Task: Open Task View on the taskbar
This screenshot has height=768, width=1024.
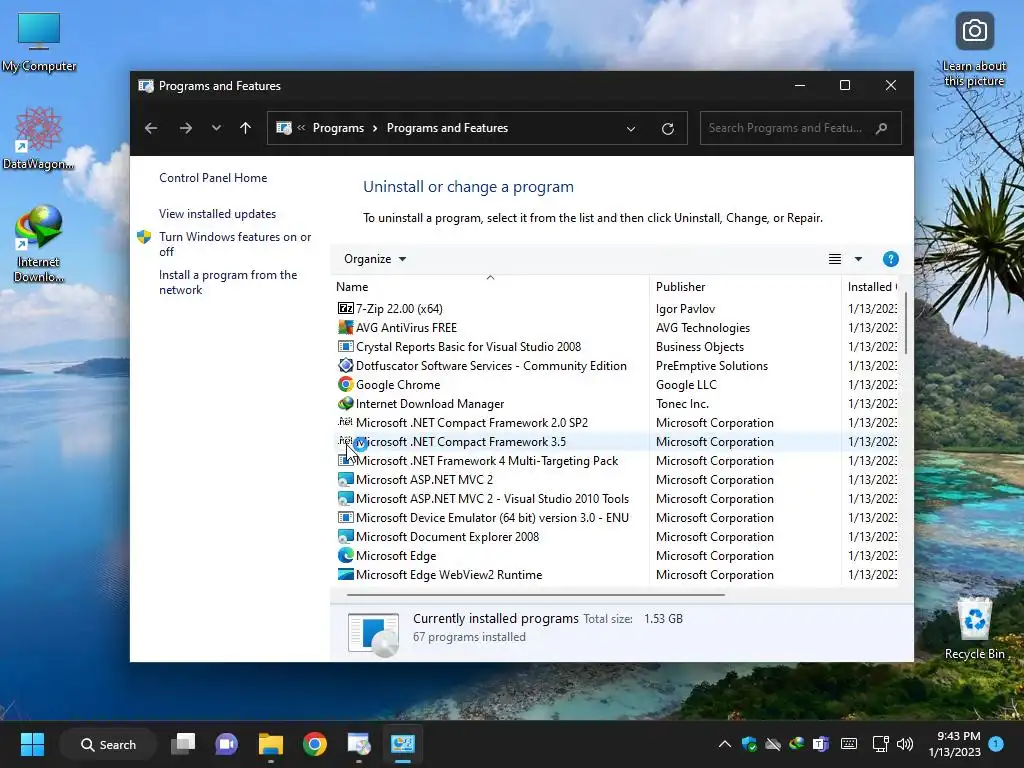Action: 184,744
